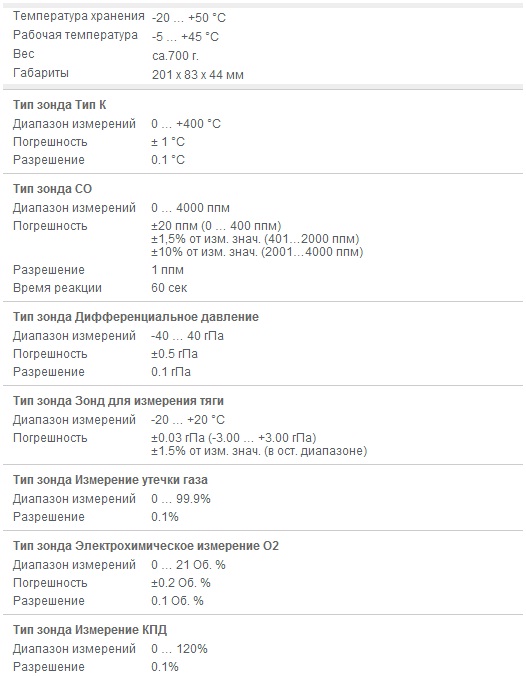Select the Время реакции value 60 сек
This screenshot has height=676, width=526.
169,288
